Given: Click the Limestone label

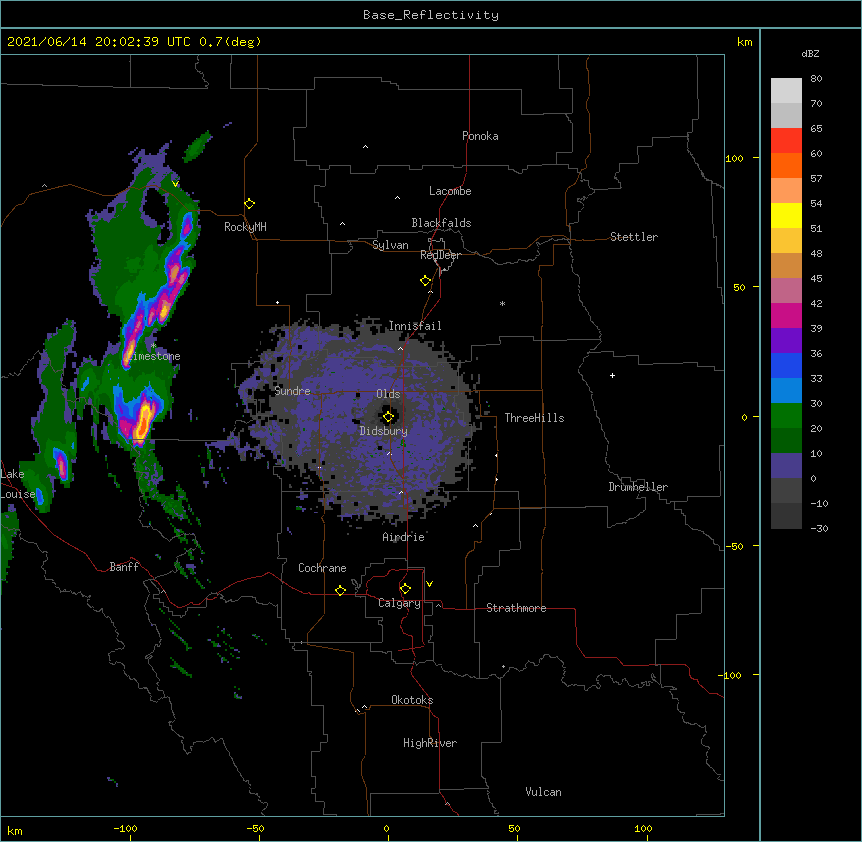Looking at the screenshot, I should (154, 356).
